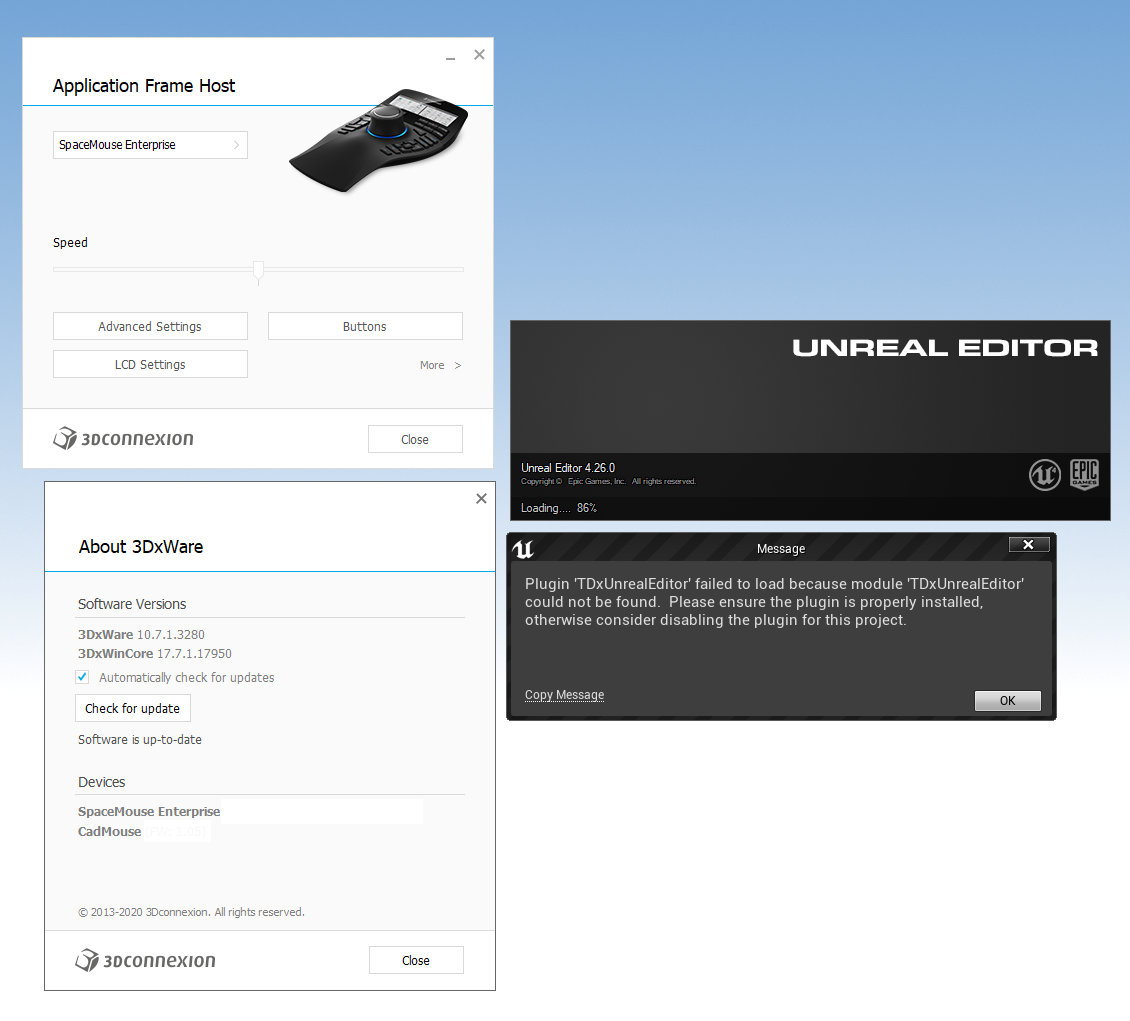
Task: Select SpaceMouse Enterprise in Devices list
Action: tap(149, 811)
